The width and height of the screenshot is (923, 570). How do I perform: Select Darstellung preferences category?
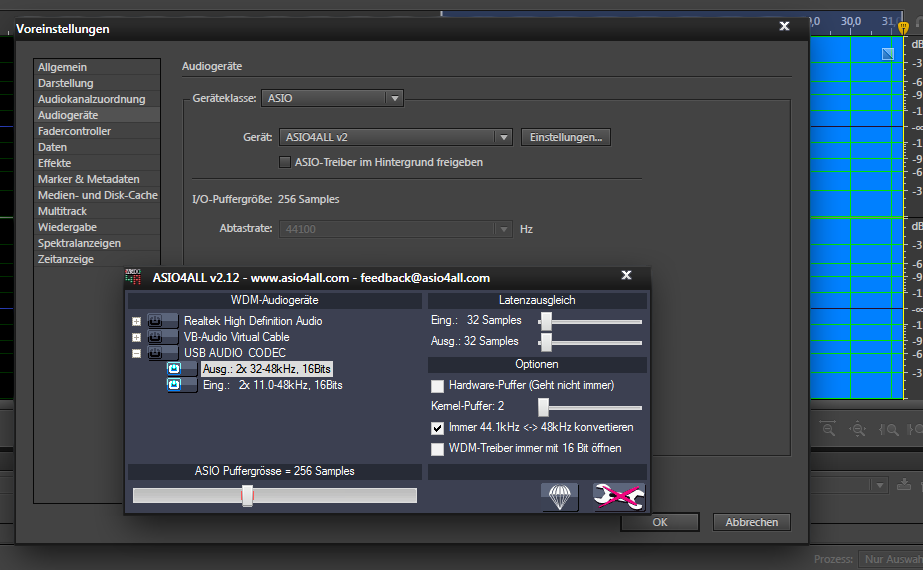[x=97, y=83]
